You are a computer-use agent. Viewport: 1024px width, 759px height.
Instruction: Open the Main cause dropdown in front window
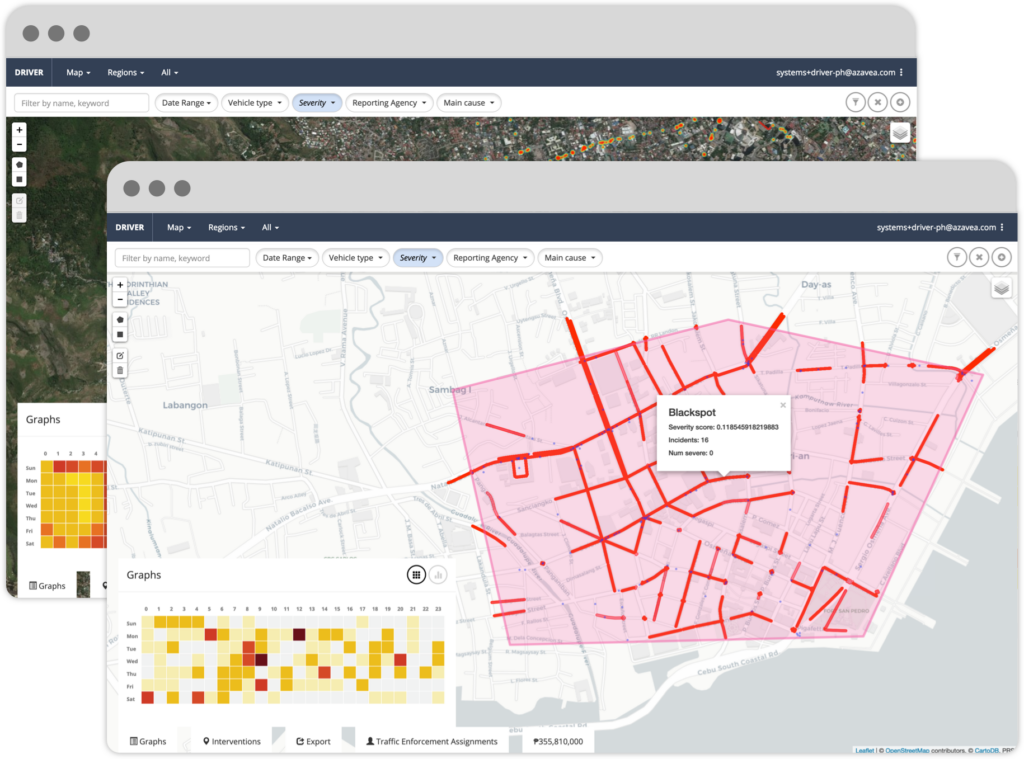click(569, 258)
